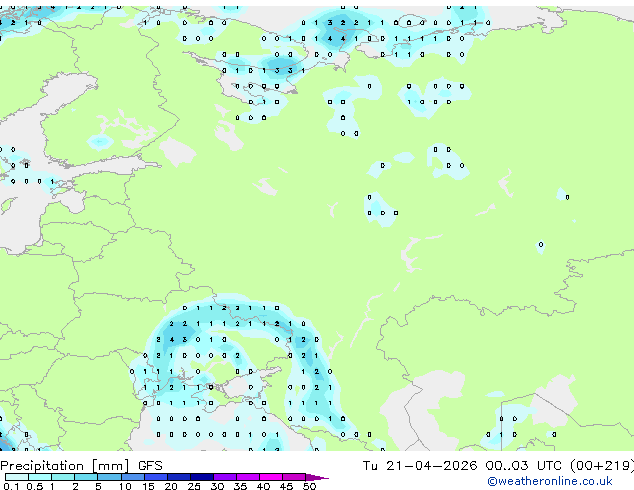Image resolution: width=634 pixels, height=490 pixels.
Task: Click the '0.1' legend label
Action: (x=11, y=486)
